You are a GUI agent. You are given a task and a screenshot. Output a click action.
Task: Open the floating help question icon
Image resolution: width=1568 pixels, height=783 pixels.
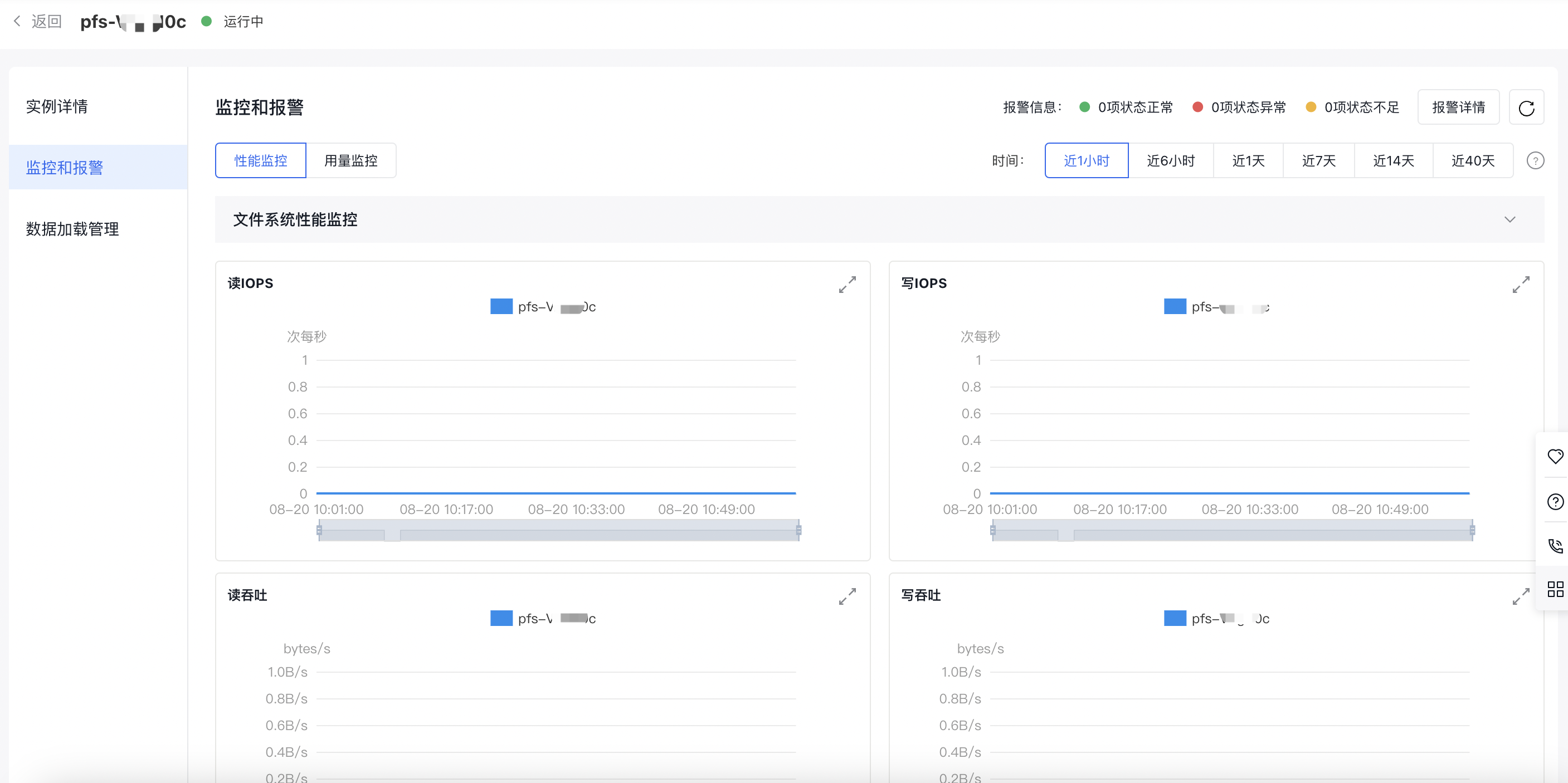pos(1555,501)
